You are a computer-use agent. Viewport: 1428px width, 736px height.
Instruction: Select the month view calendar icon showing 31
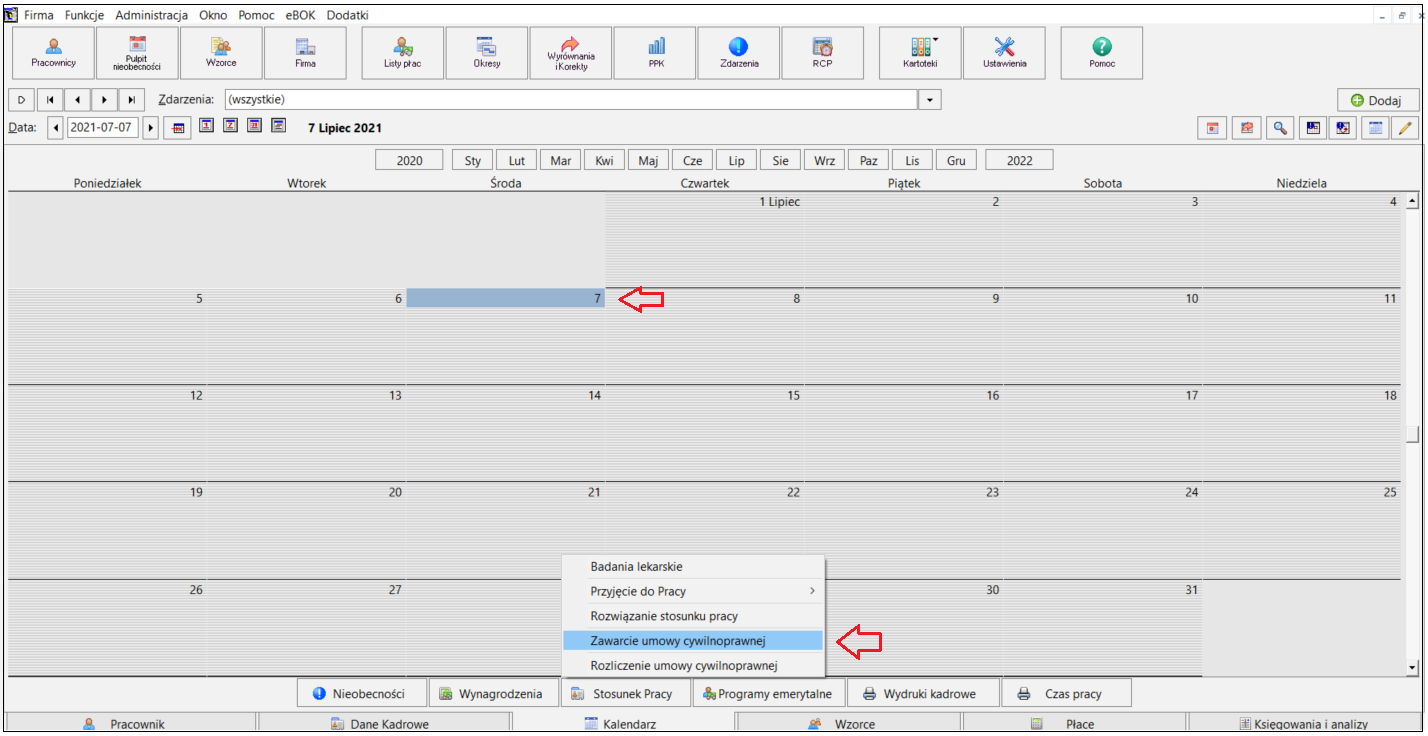pyautogui.click(x=254, y=126)
